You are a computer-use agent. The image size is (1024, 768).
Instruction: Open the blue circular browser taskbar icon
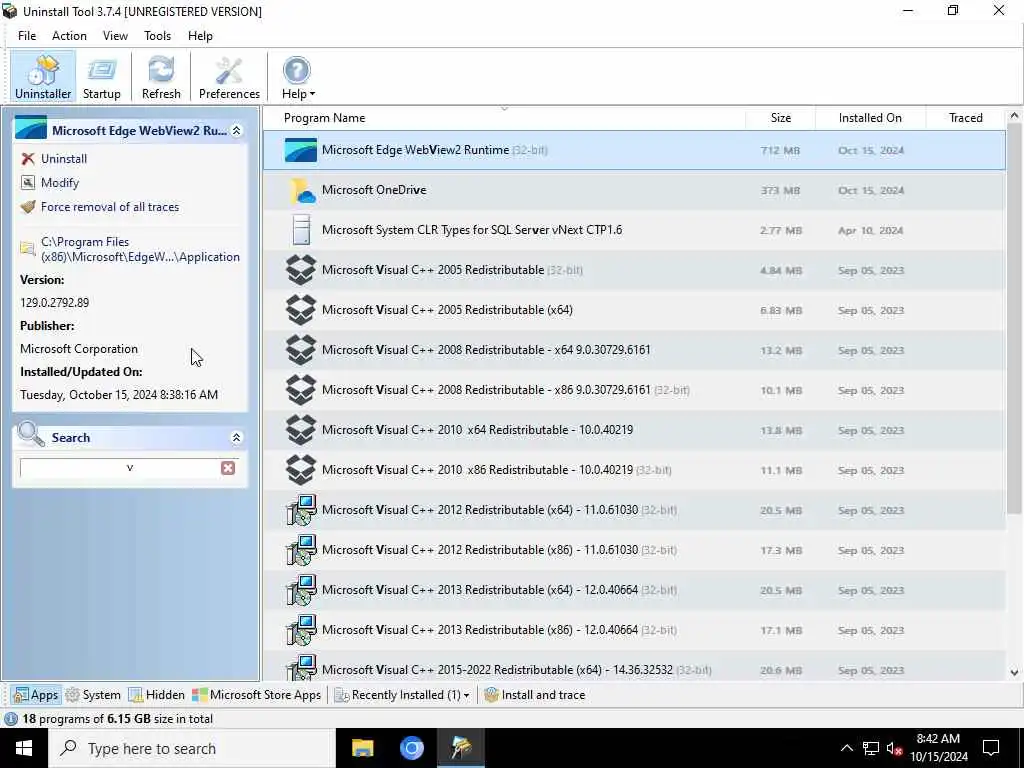pyautogui.click(x=411, y=748)
